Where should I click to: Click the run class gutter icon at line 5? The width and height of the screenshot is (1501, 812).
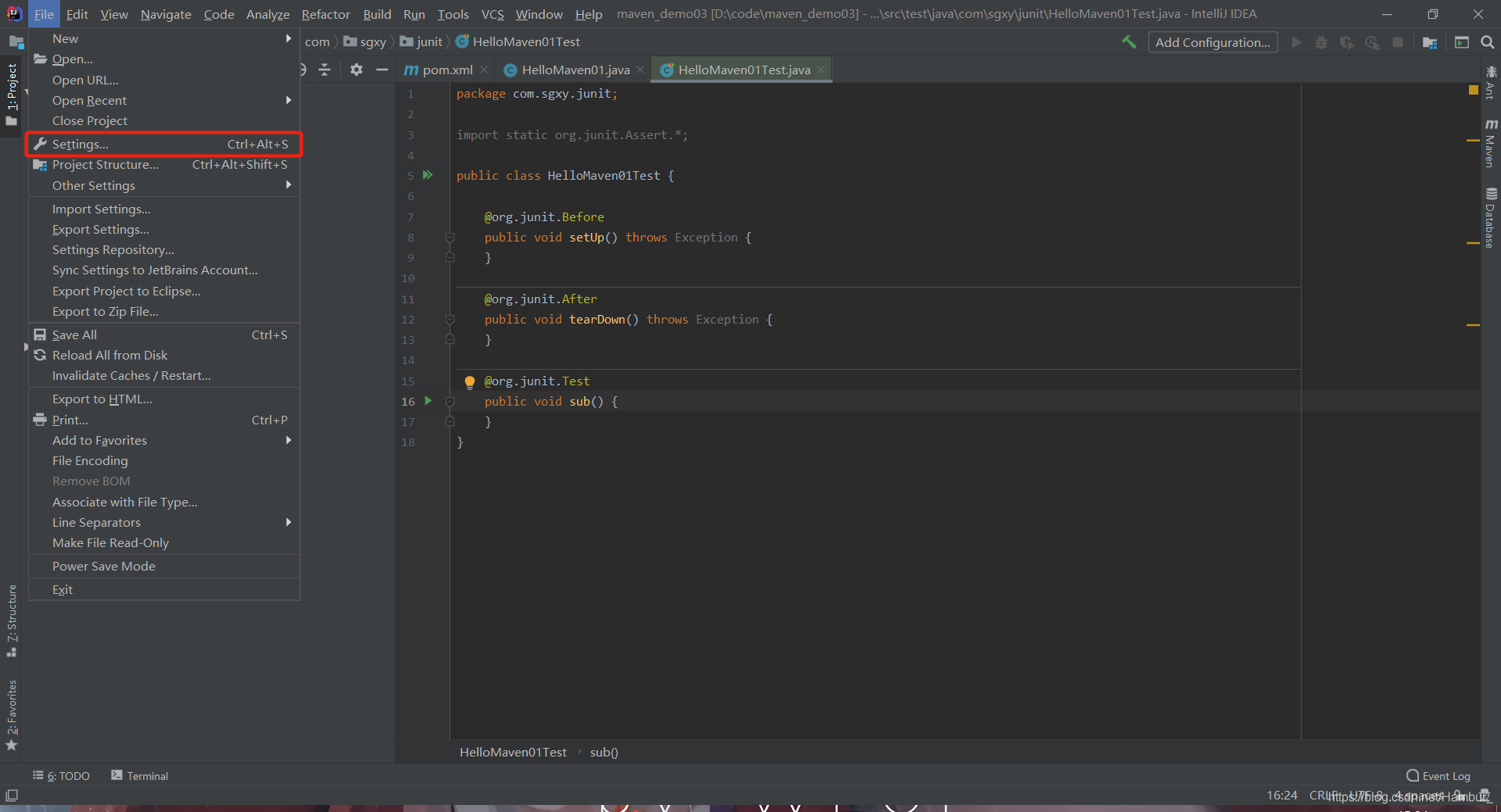click(428, 175)
